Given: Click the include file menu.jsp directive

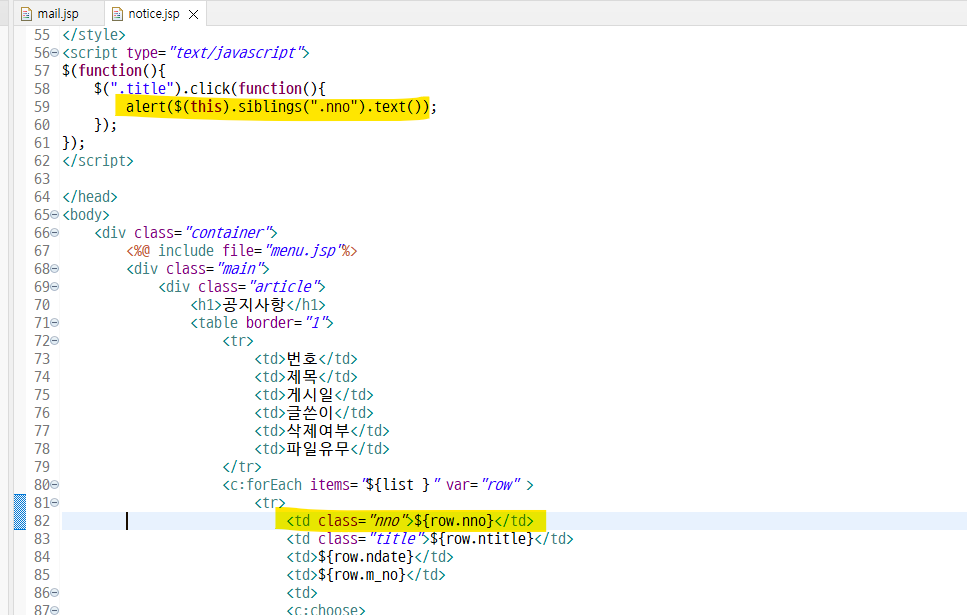Looking at the screenshot, I should (x=242, y=251).
